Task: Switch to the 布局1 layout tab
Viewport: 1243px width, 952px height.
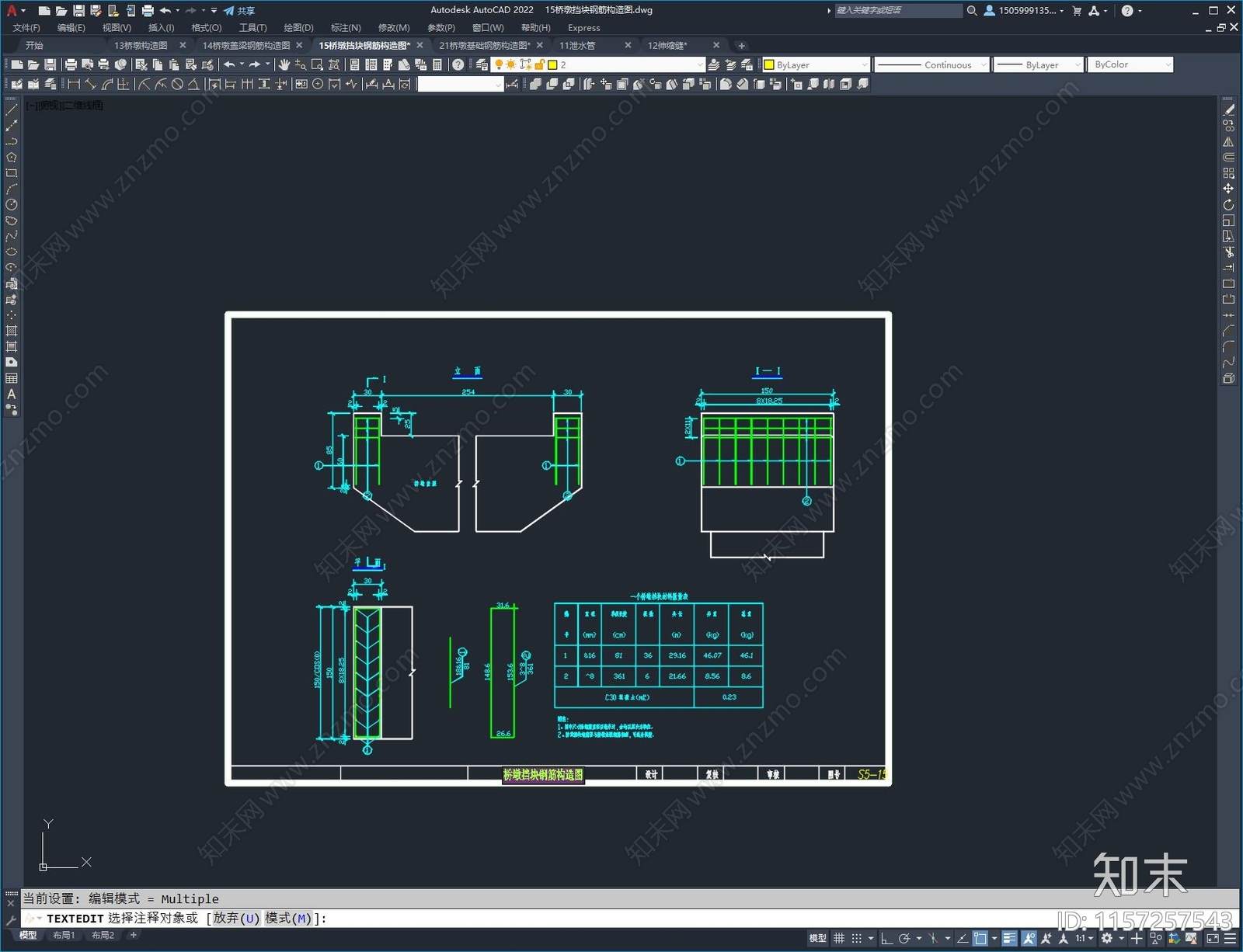Action: (x=64, y=936)
